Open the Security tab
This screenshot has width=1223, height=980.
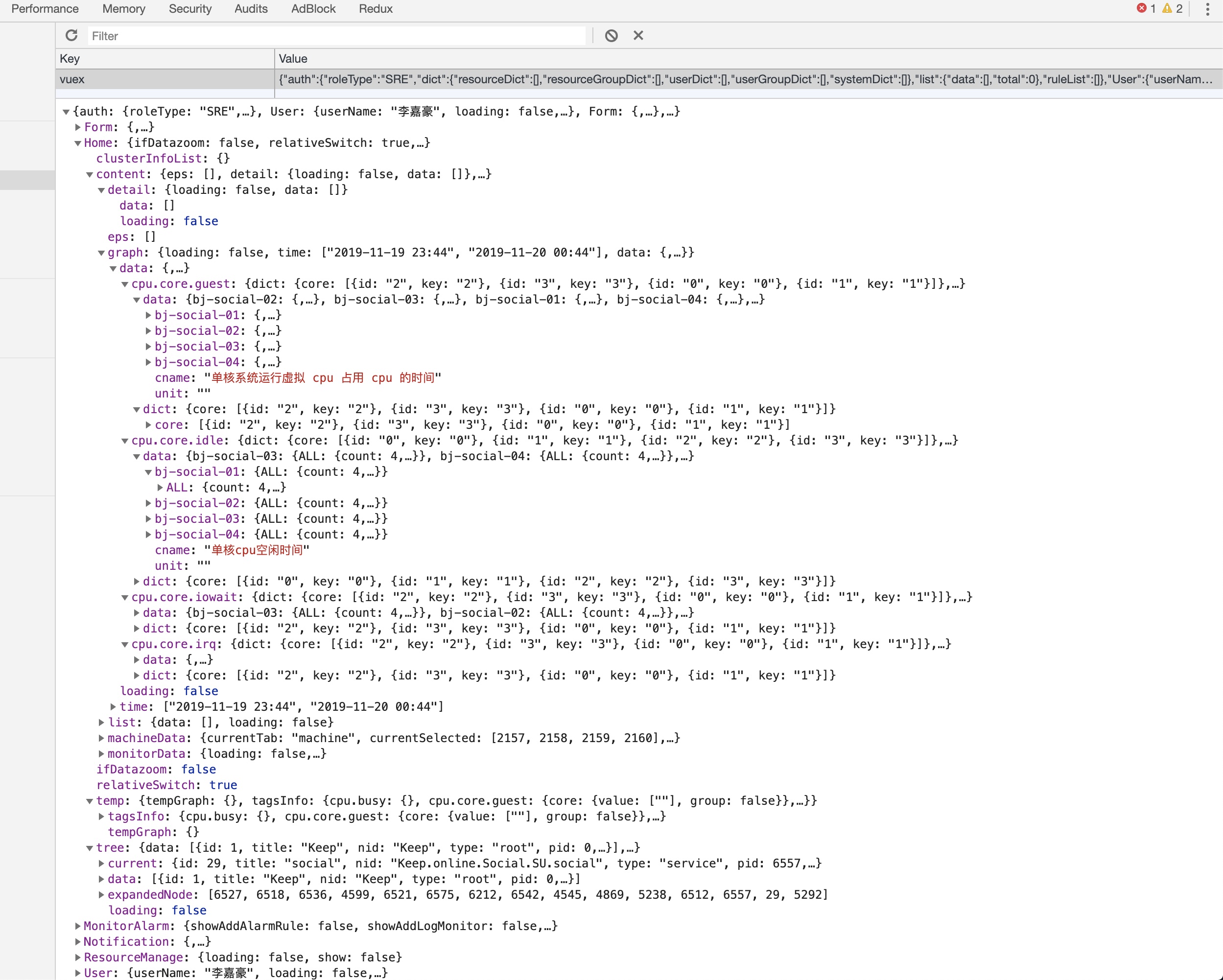pyautogui.click(x=190, y=9)
